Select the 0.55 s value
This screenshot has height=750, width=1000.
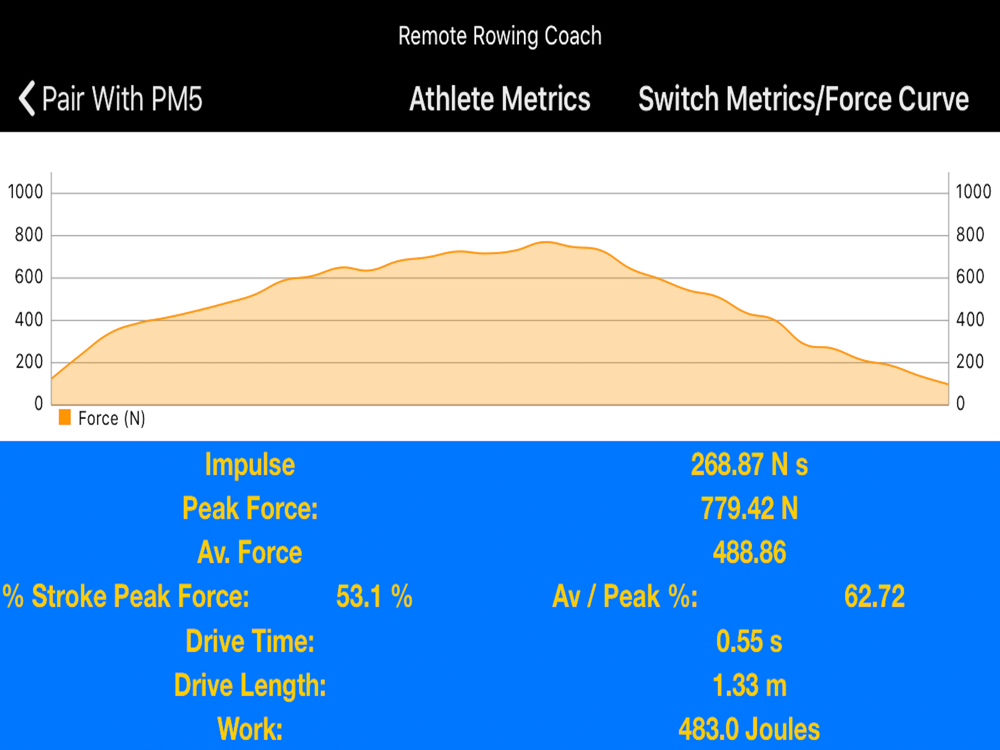tap(749, 641)
